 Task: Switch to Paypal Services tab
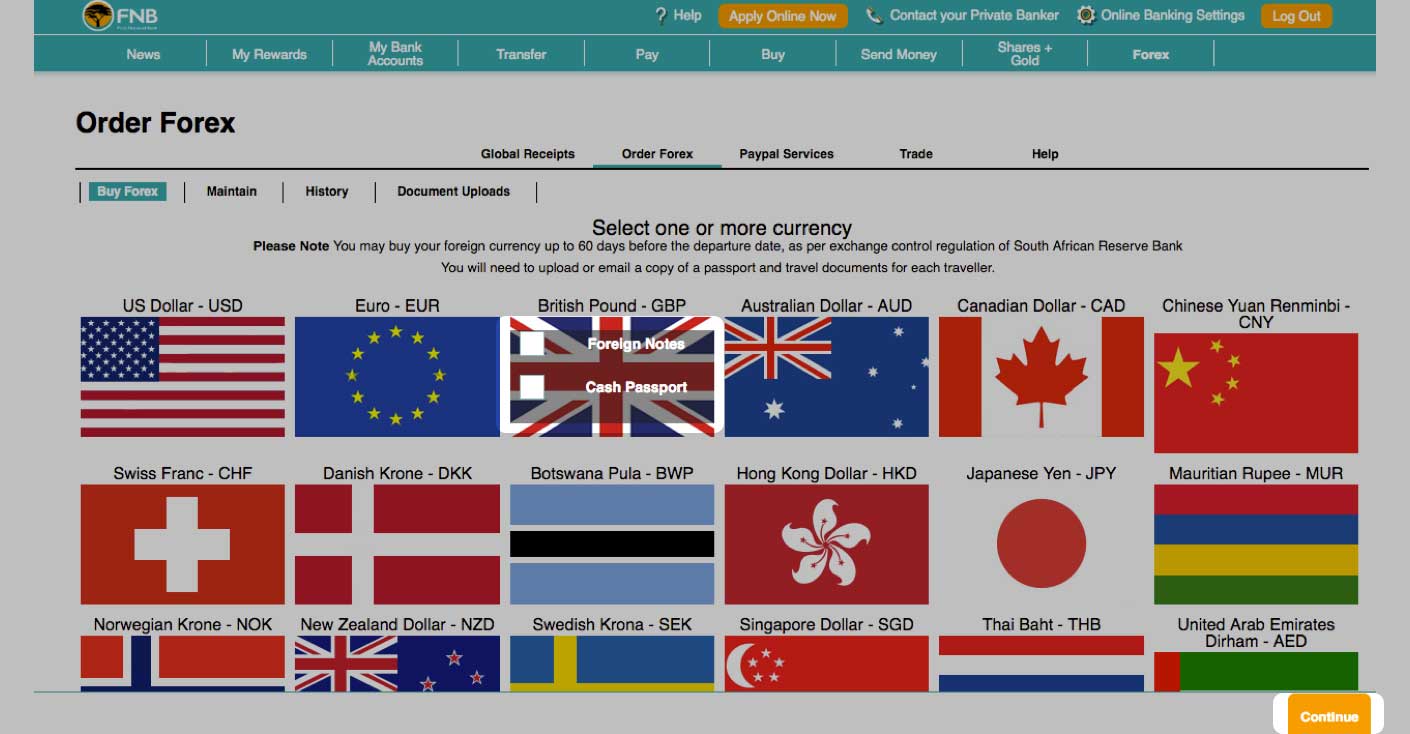[786, 154]
